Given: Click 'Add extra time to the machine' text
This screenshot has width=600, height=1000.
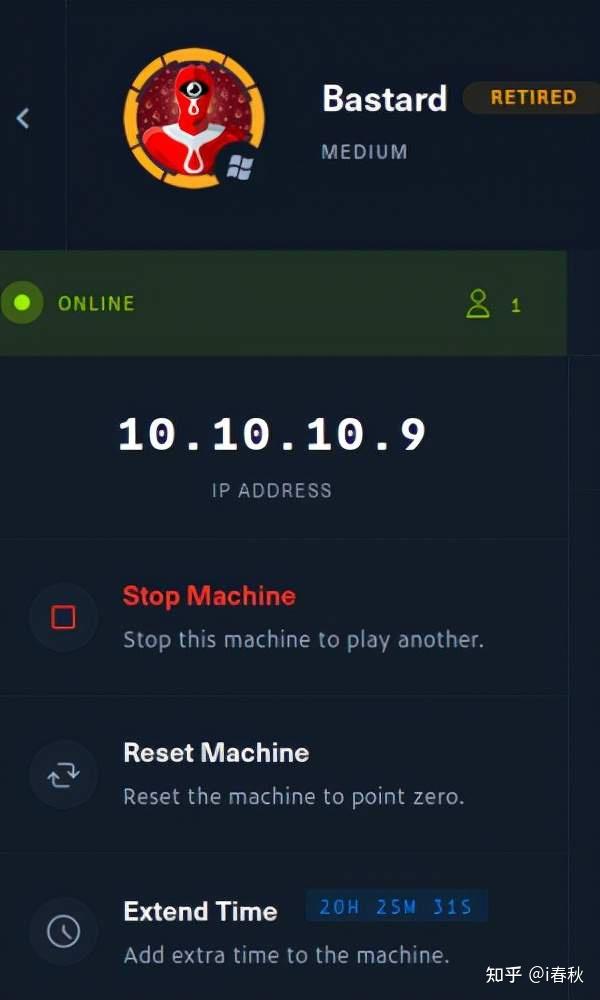Looking at the screenshot, I should click(x=286, y=955).
